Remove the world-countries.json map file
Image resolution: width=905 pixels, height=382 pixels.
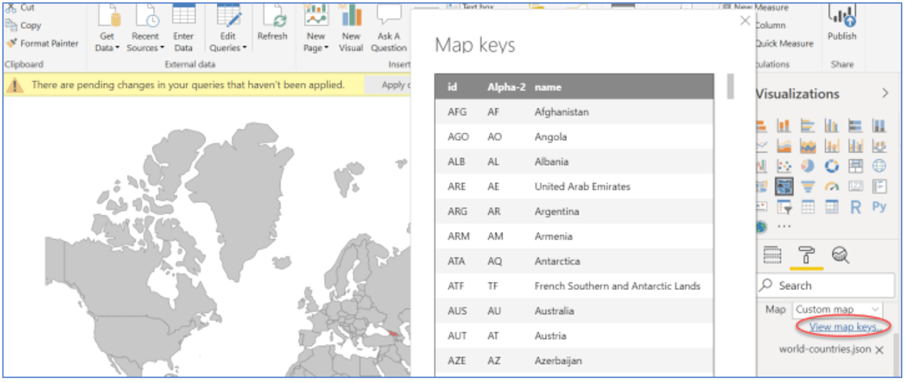[879, 350]
